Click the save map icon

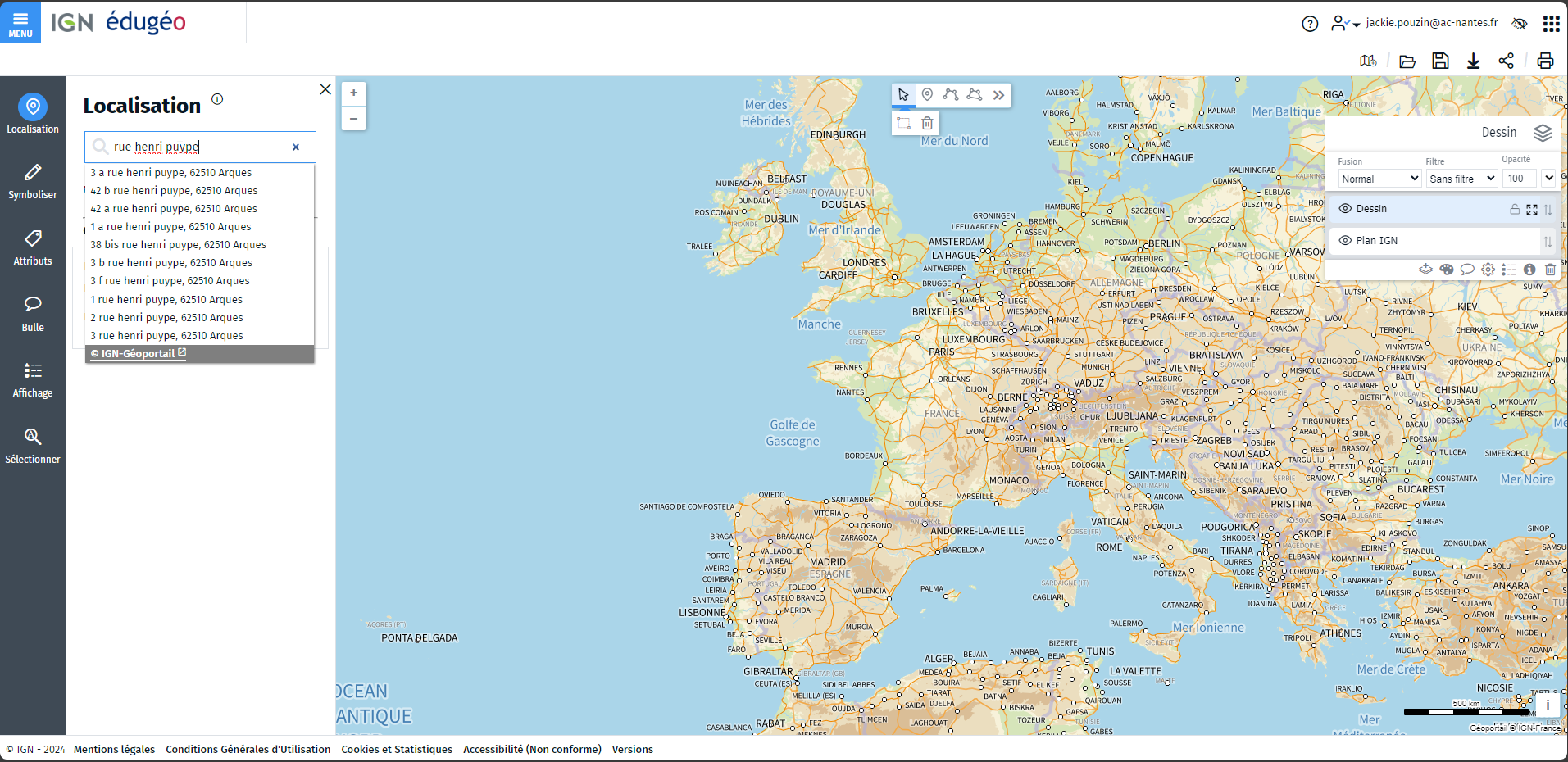coord(1440,60)
